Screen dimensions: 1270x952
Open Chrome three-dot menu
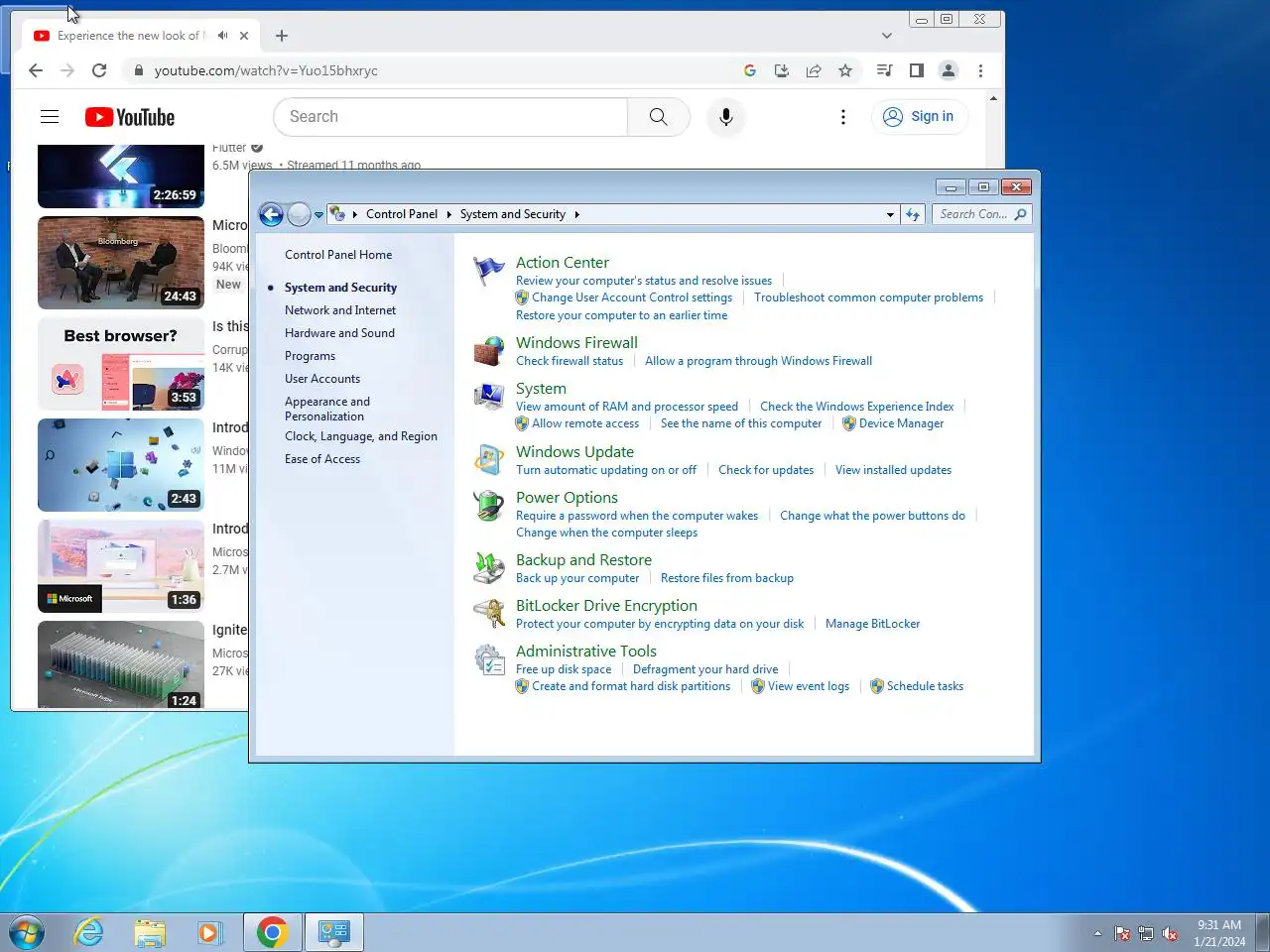980,70
